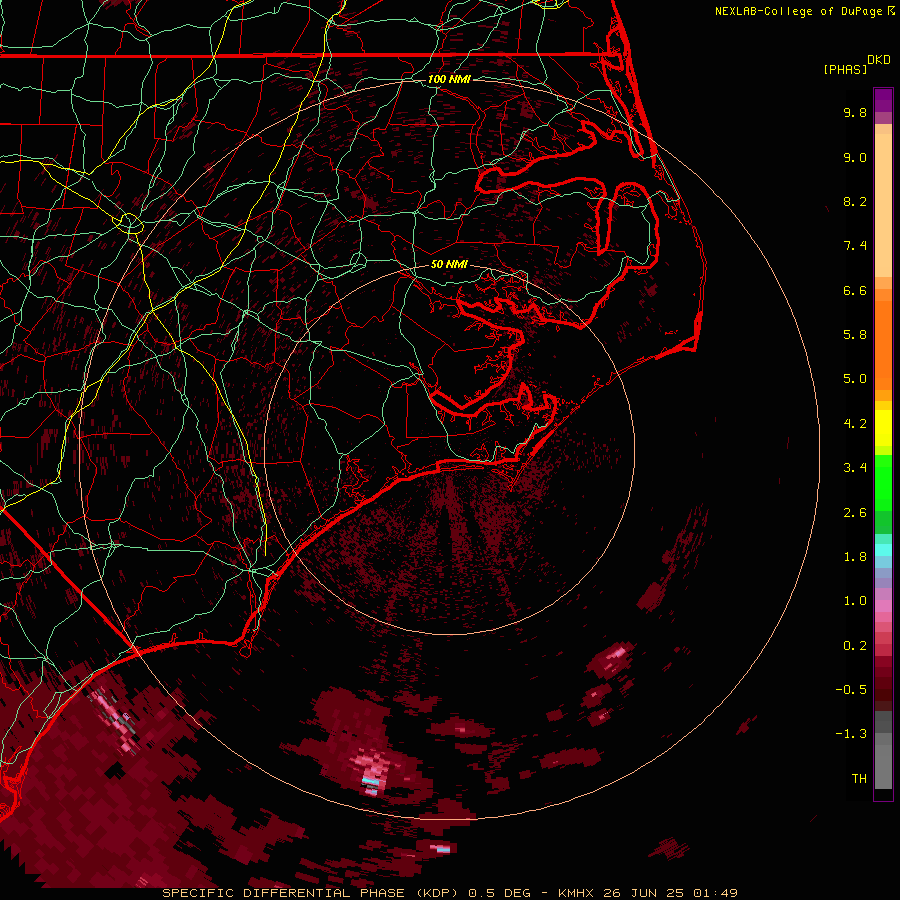
Task: Click the 9.0 value on the scale
Action: click(x=855, y=157)
